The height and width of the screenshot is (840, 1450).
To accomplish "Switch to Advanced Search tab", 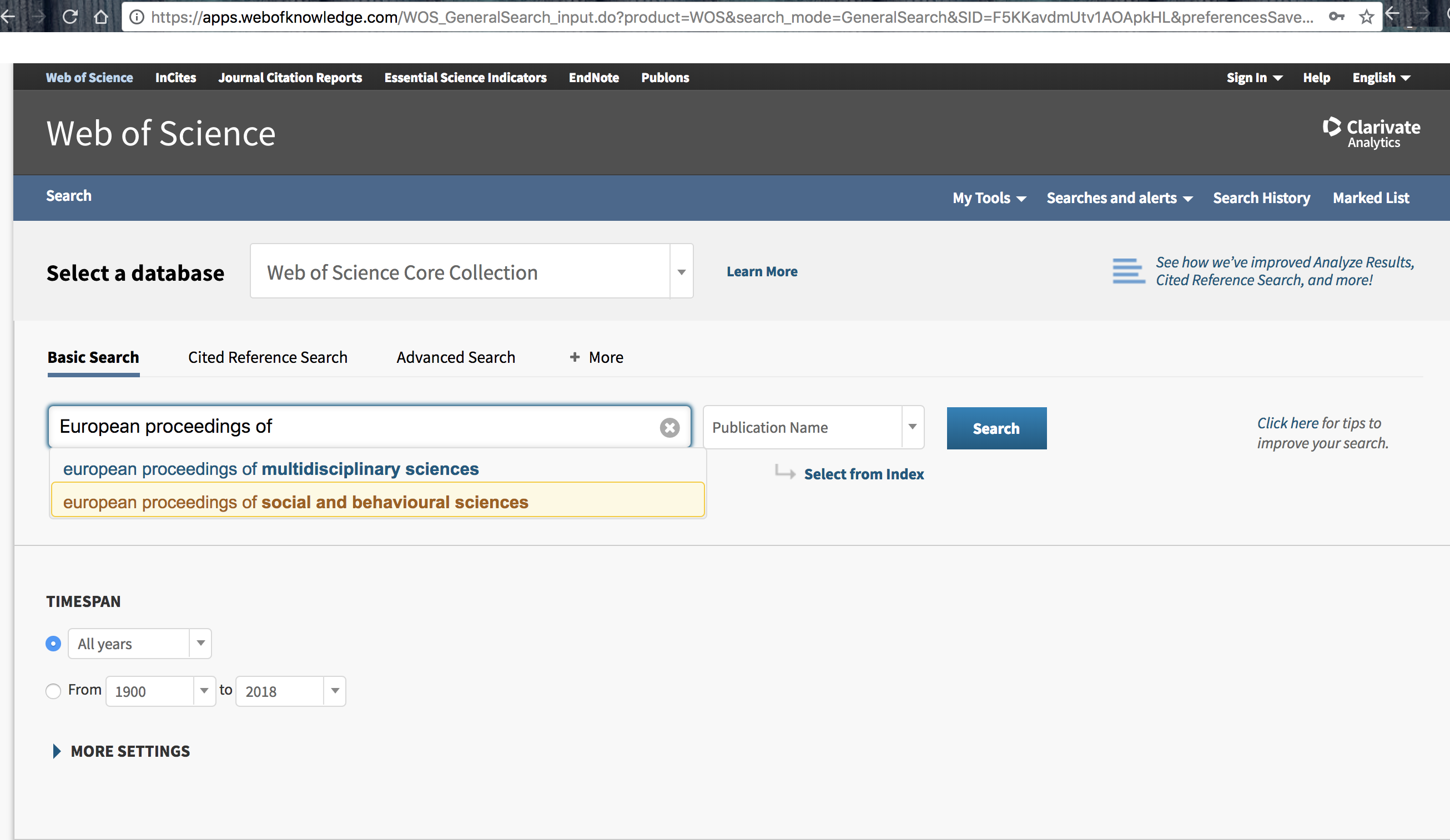I will point(456,358).
